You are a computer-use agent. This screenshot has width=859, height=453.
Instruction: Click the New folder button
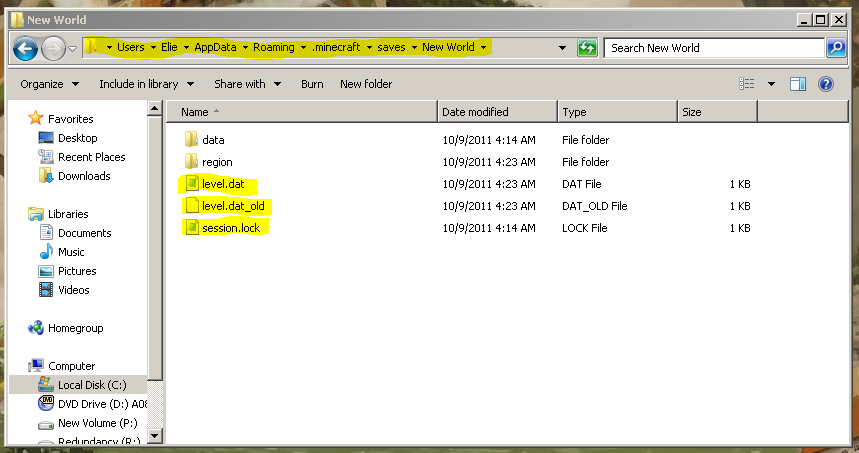366,85
